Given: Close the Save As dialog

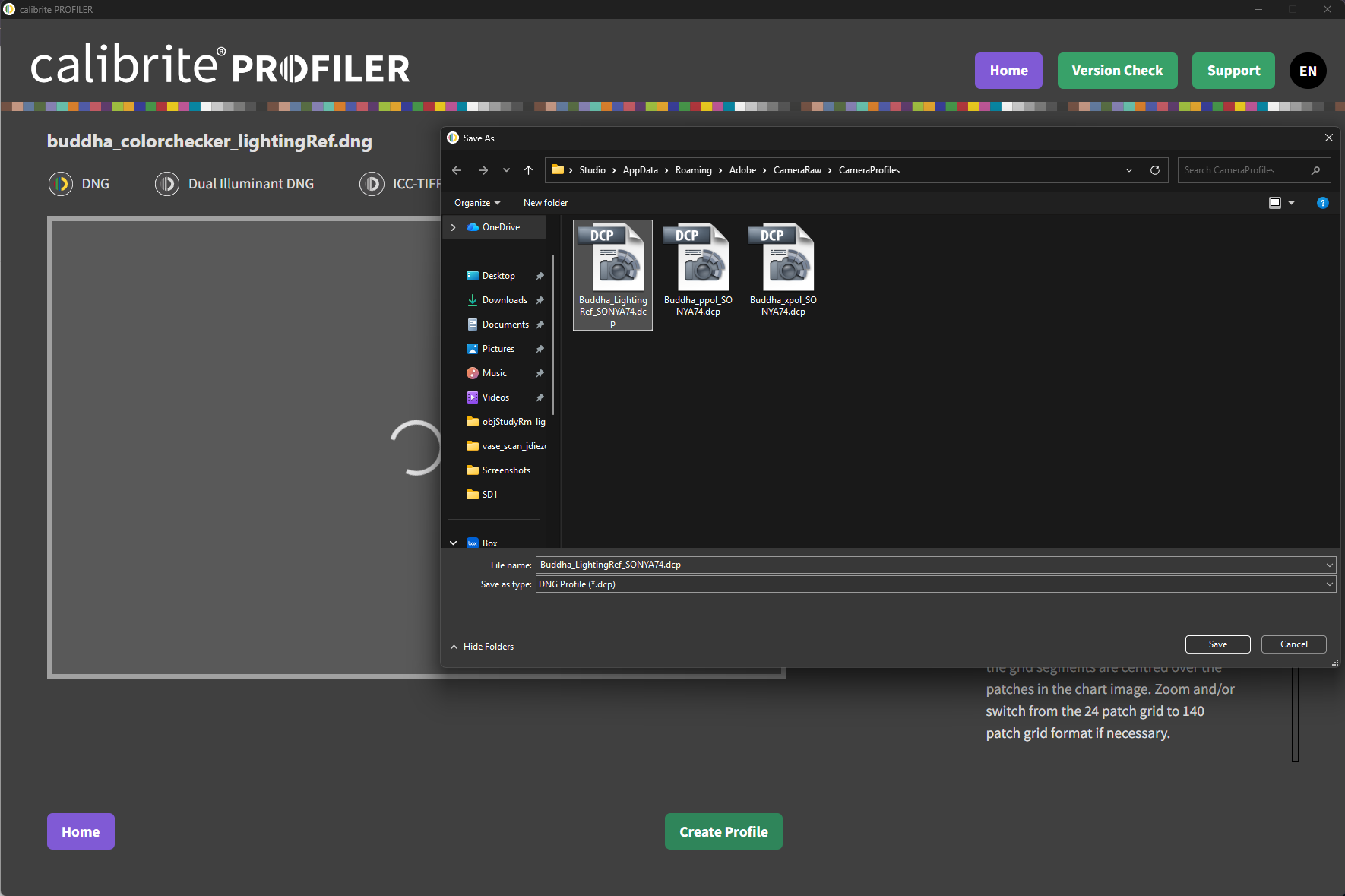Looking at the screenshot, I should [1329, 138].
